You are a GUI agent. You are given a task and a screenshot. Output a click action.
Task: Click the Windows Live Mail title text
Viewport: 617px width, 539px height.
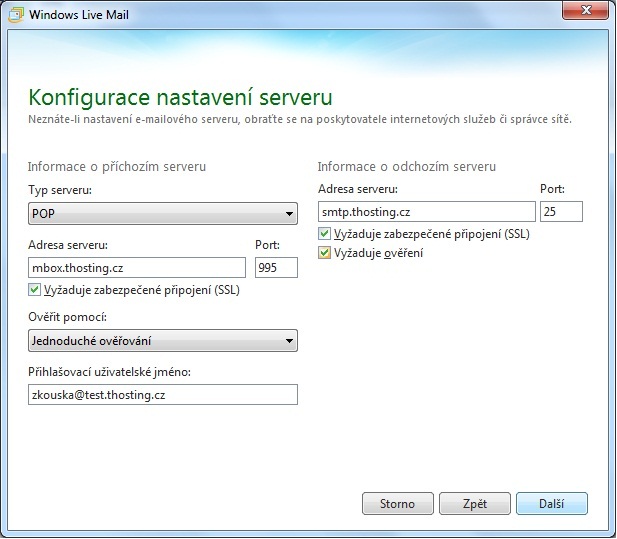pyautogui.click(x=79, y=14)
